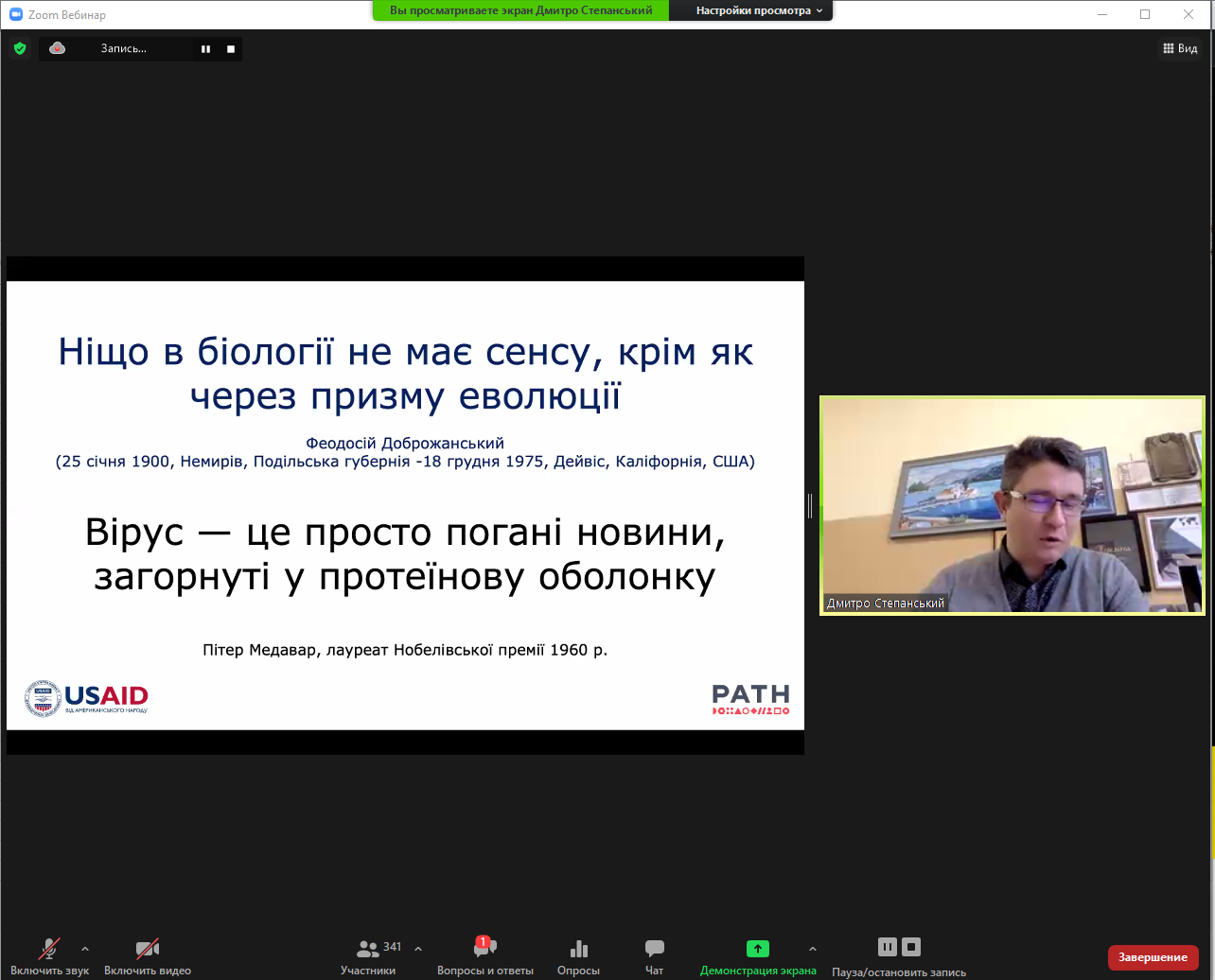Screen dimensions: 1215x980
Task: Open the Вид layout menu
Action: click(1180, 48)
